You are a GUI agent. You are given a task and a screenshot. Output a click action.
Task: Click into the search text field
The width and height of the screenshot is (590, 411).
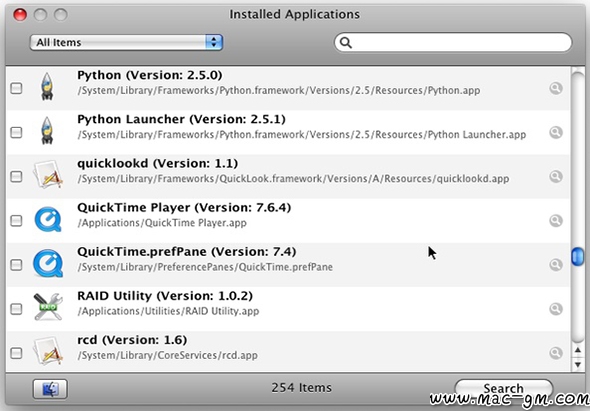pyautogui.click(x=453, y=43)
